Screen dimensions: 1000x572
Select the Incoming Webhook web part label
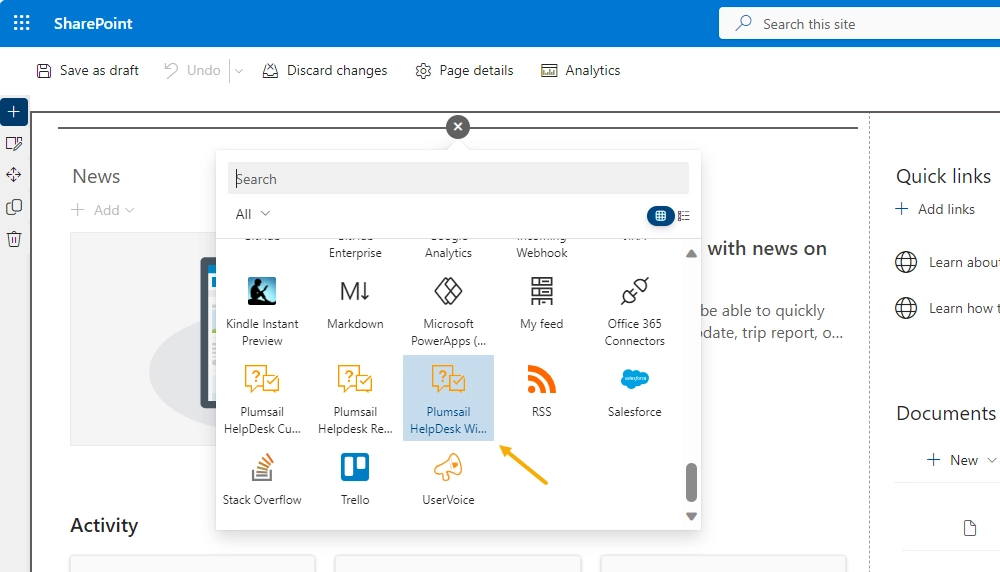pos(541,247)
